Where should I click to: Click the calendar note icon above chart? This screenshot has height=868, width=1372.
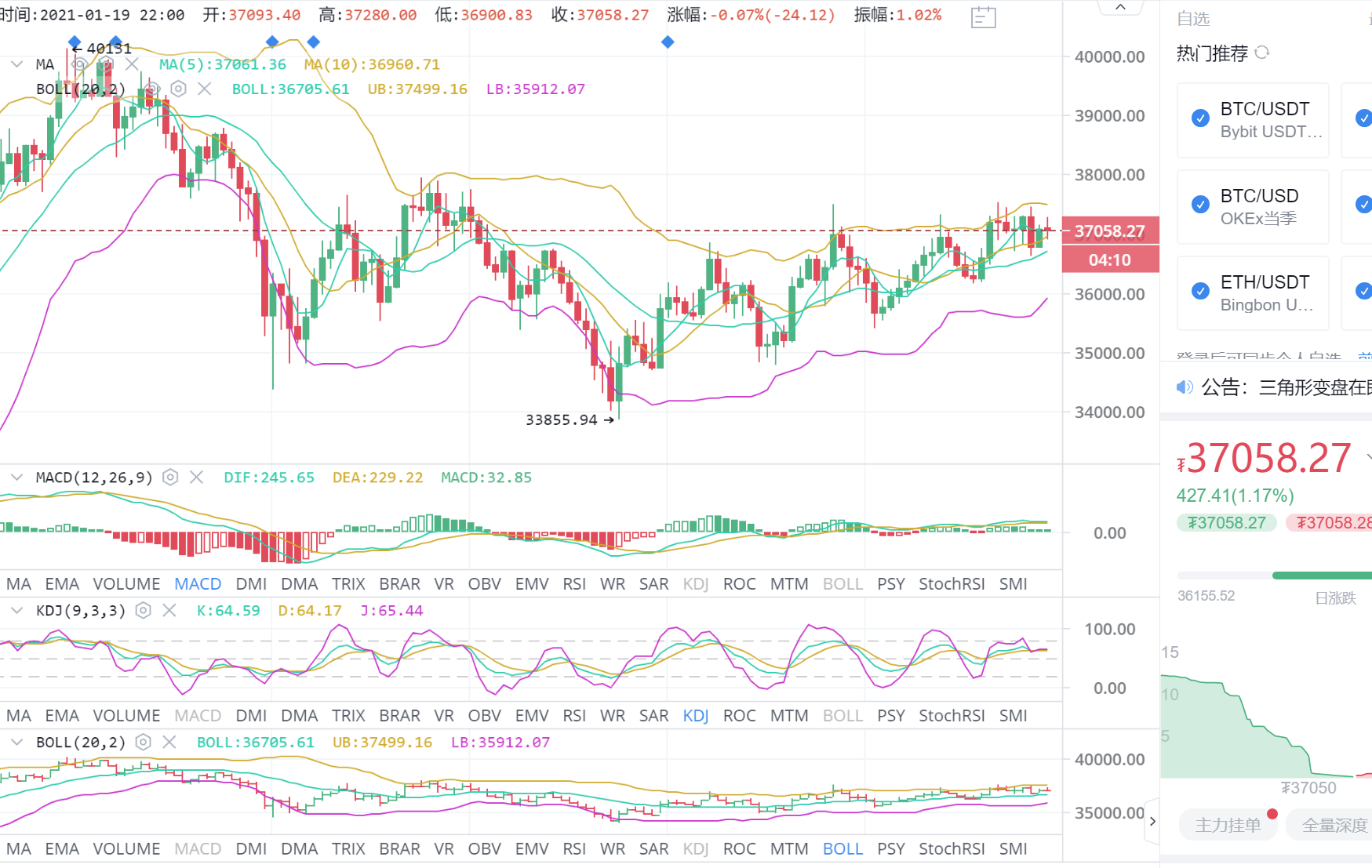[x=983, y=16]
